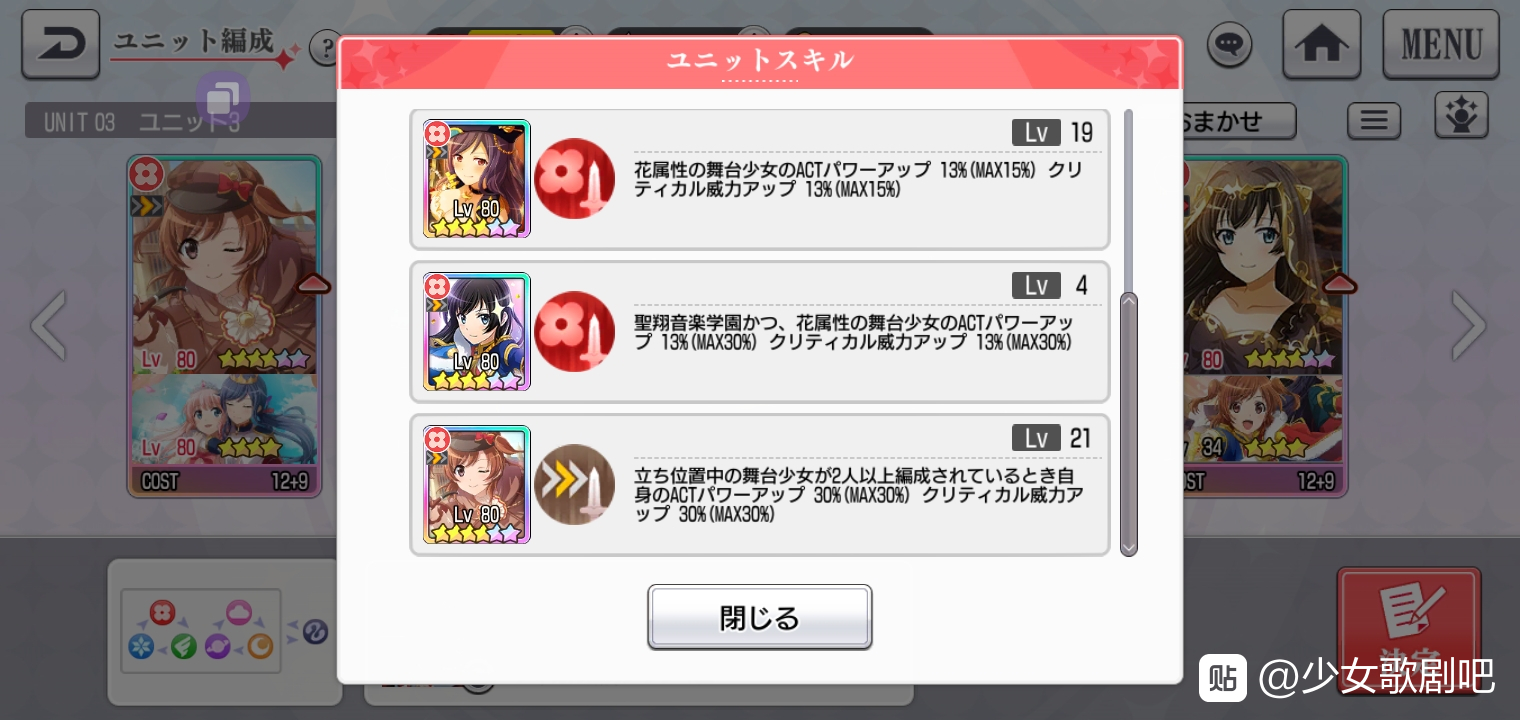Open the chat speech bubble icon
This screenshot has height=720, width=1520.
click(x=1229, y=45)
